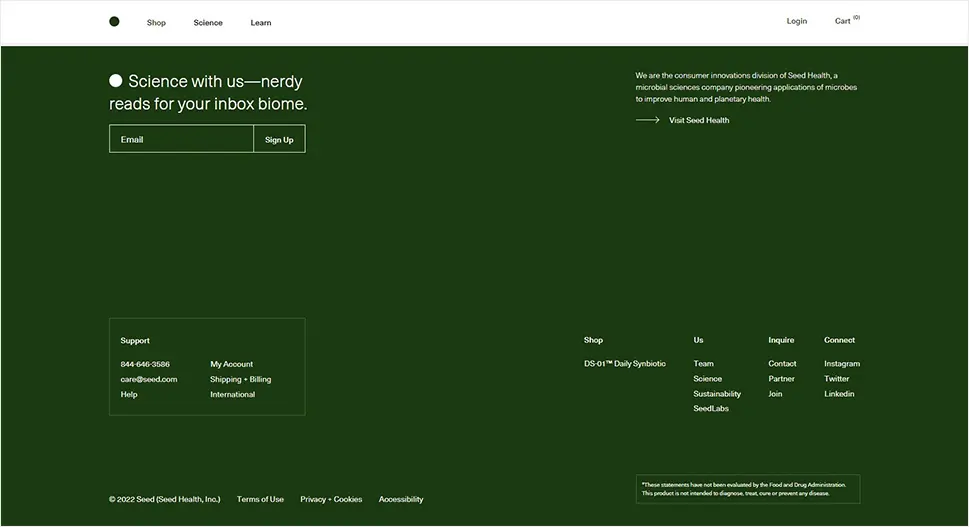This screenshot has width=969, height=527.
Task: Click the FDA disclaimer statement box
Action: click(748, 489)
